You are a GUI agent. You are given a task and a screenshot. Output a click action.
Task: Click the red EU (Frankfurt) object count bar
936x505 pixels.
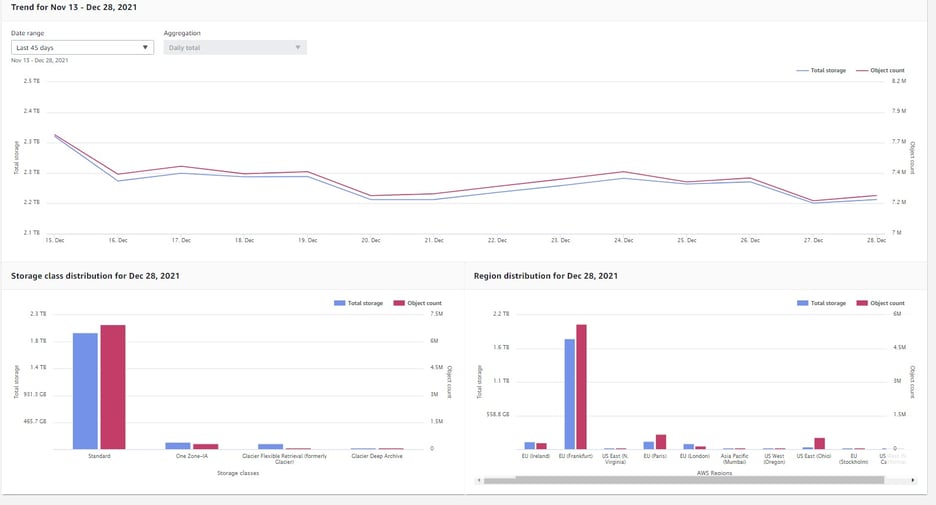click(x=581, y=386)
